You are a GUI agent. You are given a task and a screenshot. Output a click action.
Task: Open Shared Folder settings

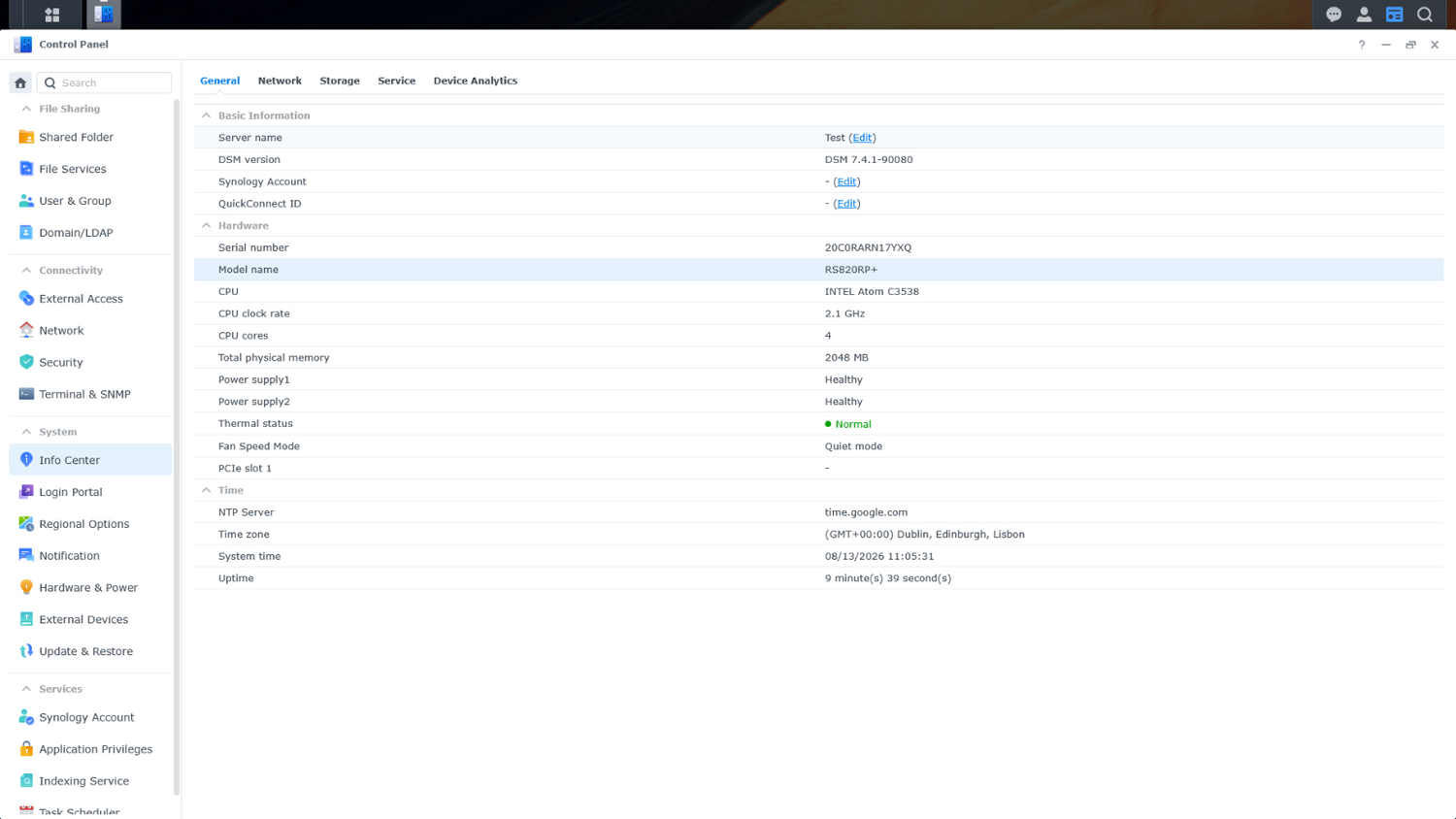click(90, 137)
